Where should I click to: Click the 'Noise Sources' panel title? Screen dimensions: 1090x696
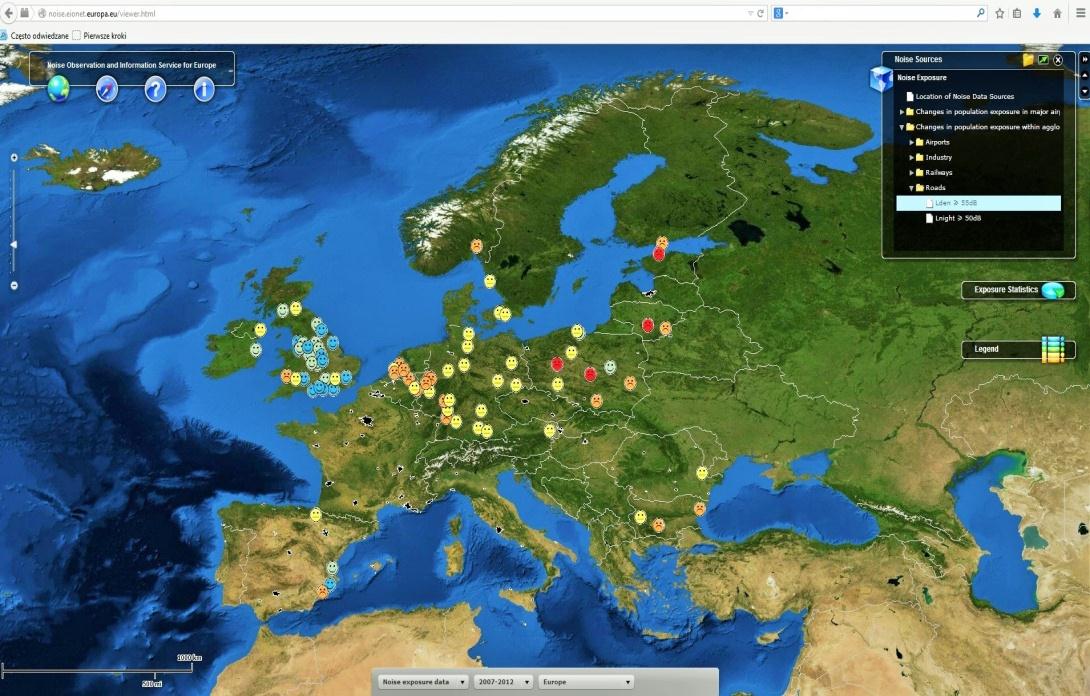pos(918,60)
